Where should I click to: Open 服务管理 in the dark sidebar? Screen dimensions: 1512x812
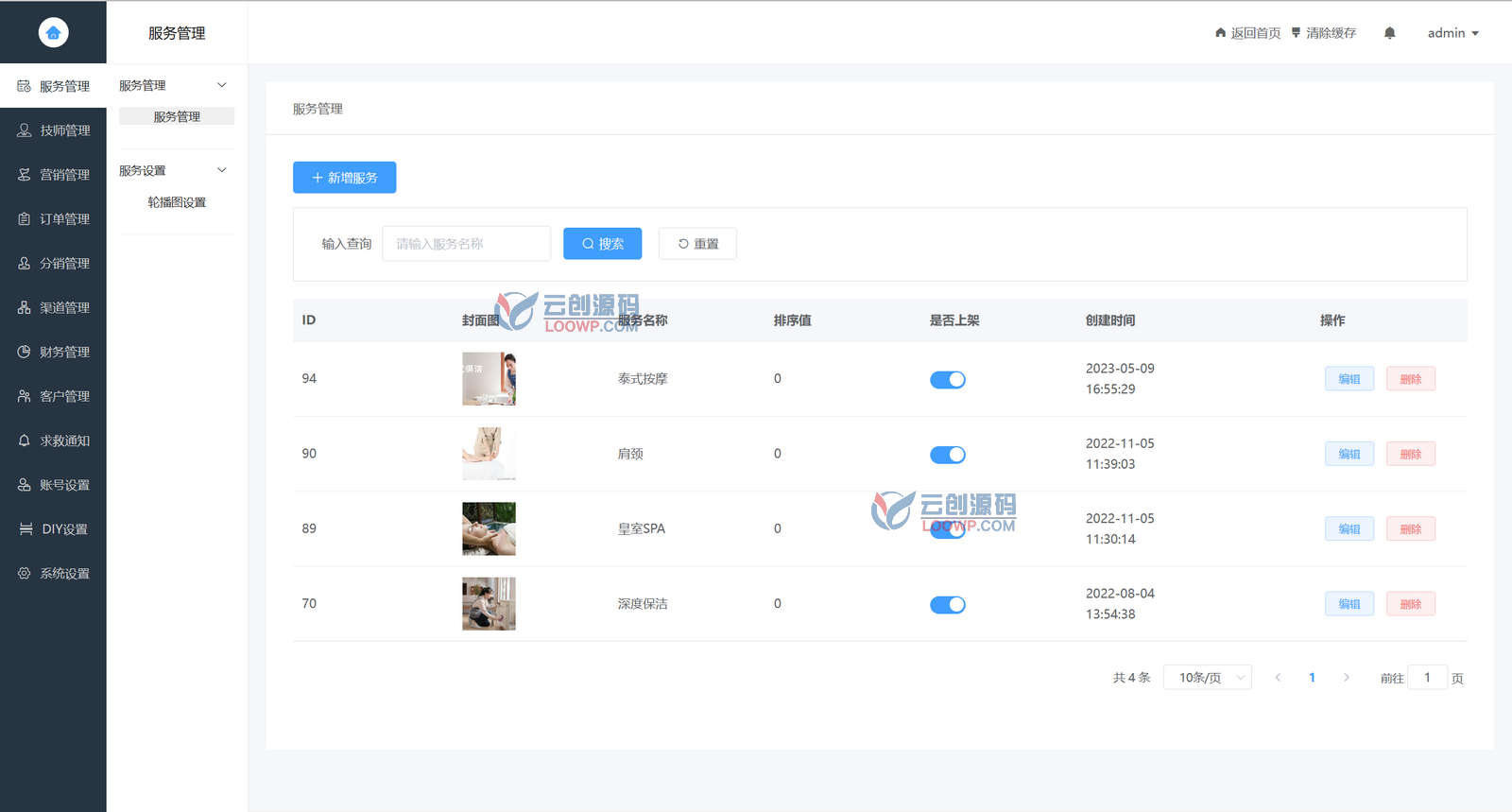pos(53,86)
